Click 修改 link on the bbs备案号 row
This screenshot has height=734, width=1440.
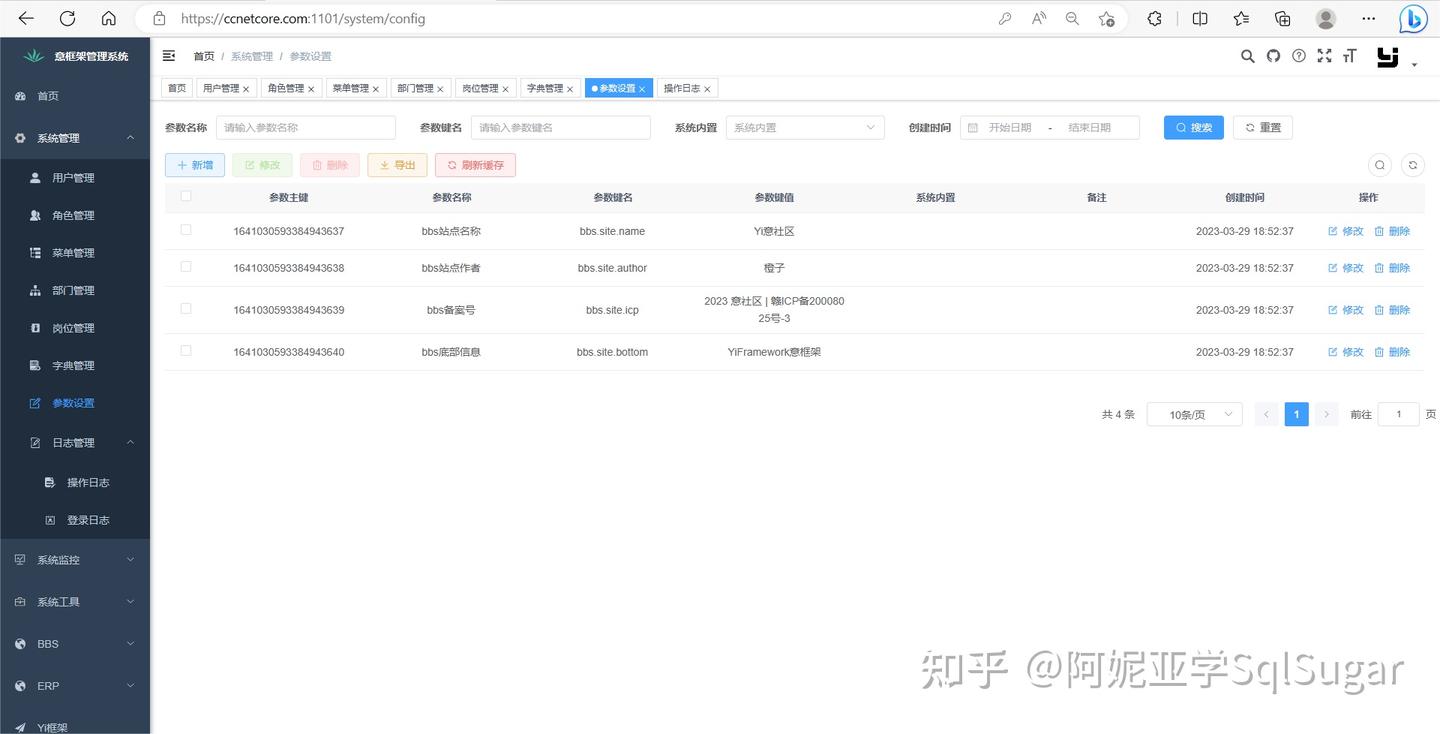[x=1347, y=310]
